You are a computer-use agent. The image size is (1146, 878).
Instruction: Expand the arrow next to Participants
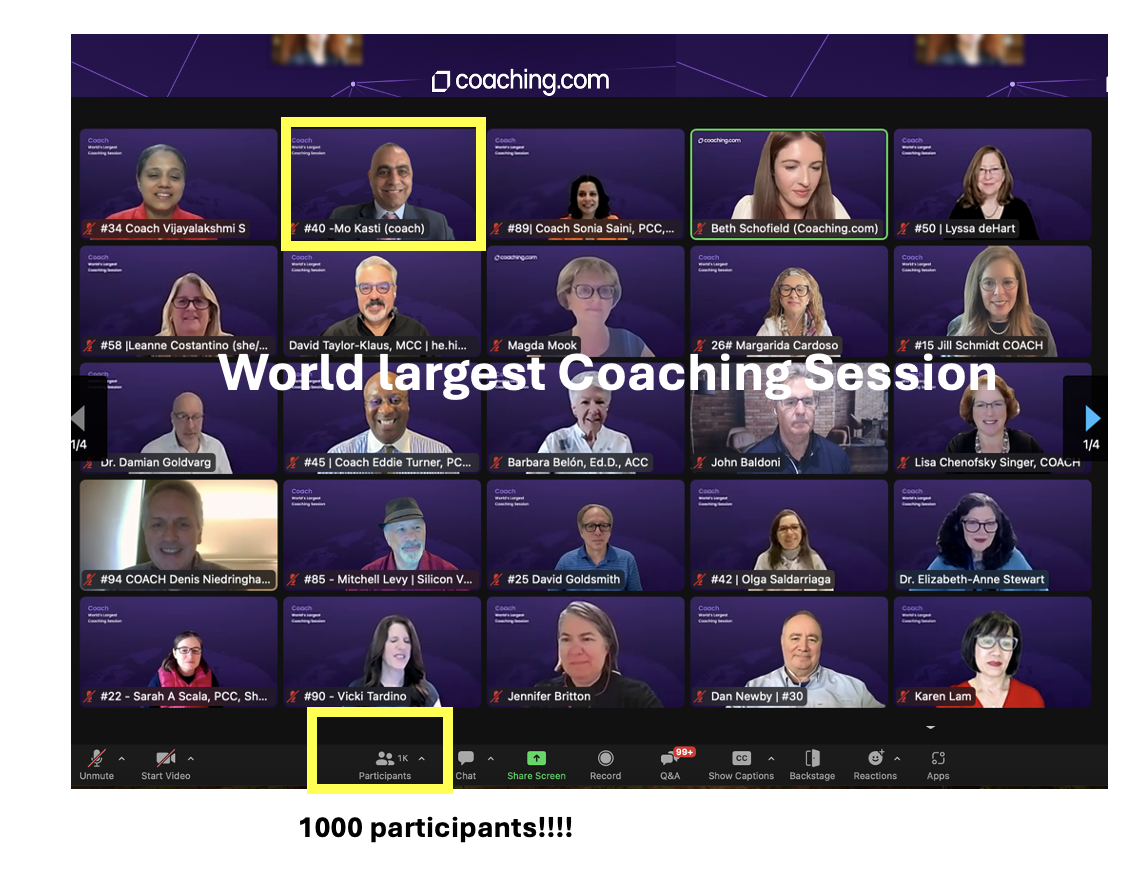tap(422, 758)
